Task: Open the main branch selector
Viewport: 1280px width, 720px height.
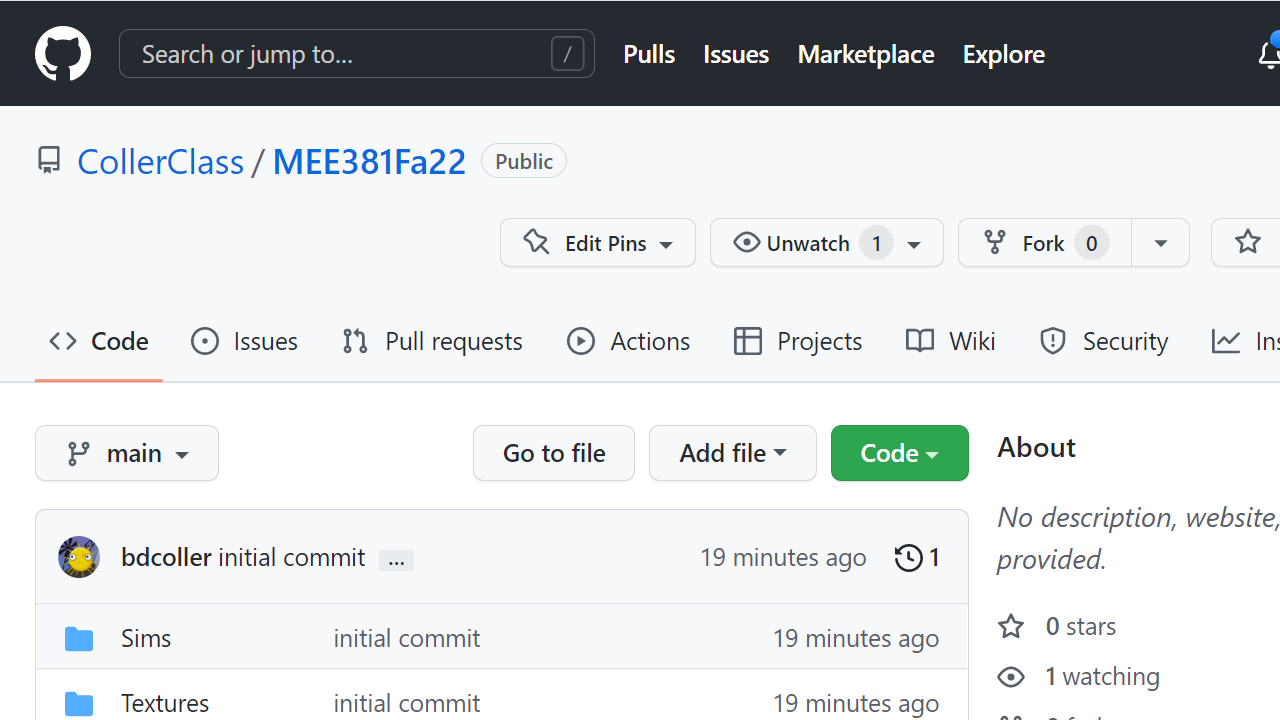Action: [127, 453]
